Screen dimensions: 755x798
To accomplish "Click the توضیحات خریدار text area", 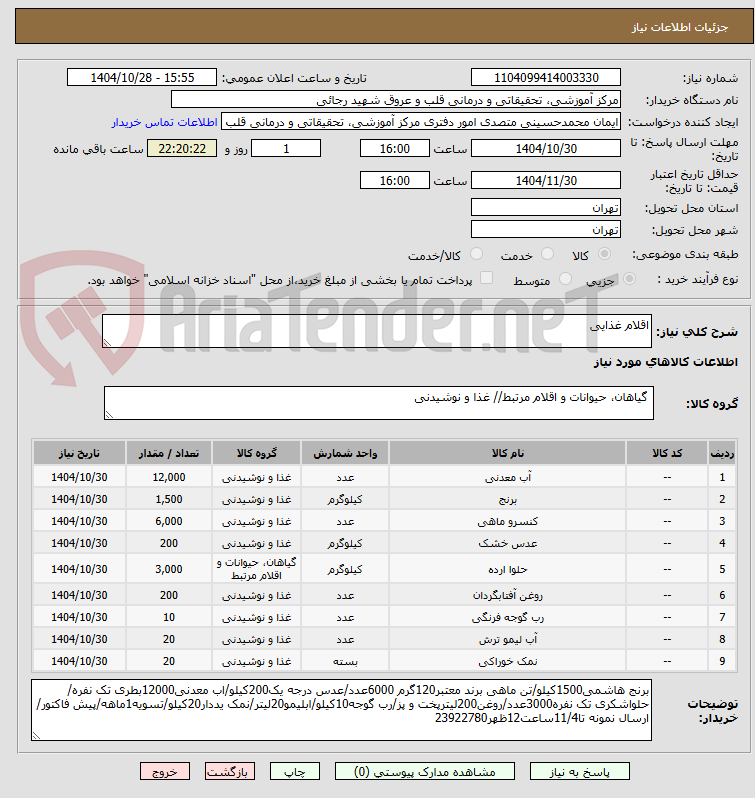I will pos(341,710).
